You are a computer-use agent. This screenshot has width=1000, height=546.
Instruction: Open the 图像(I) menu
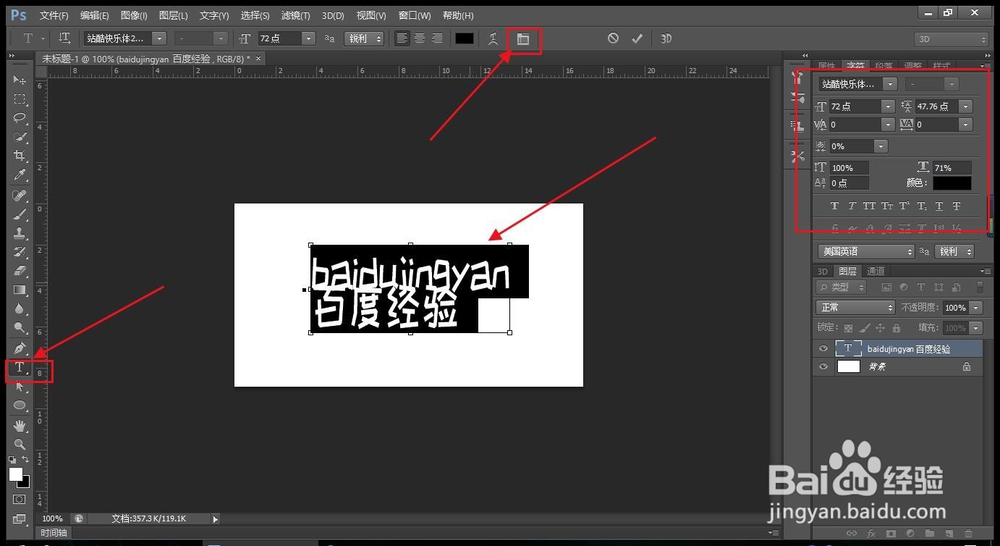134,15
